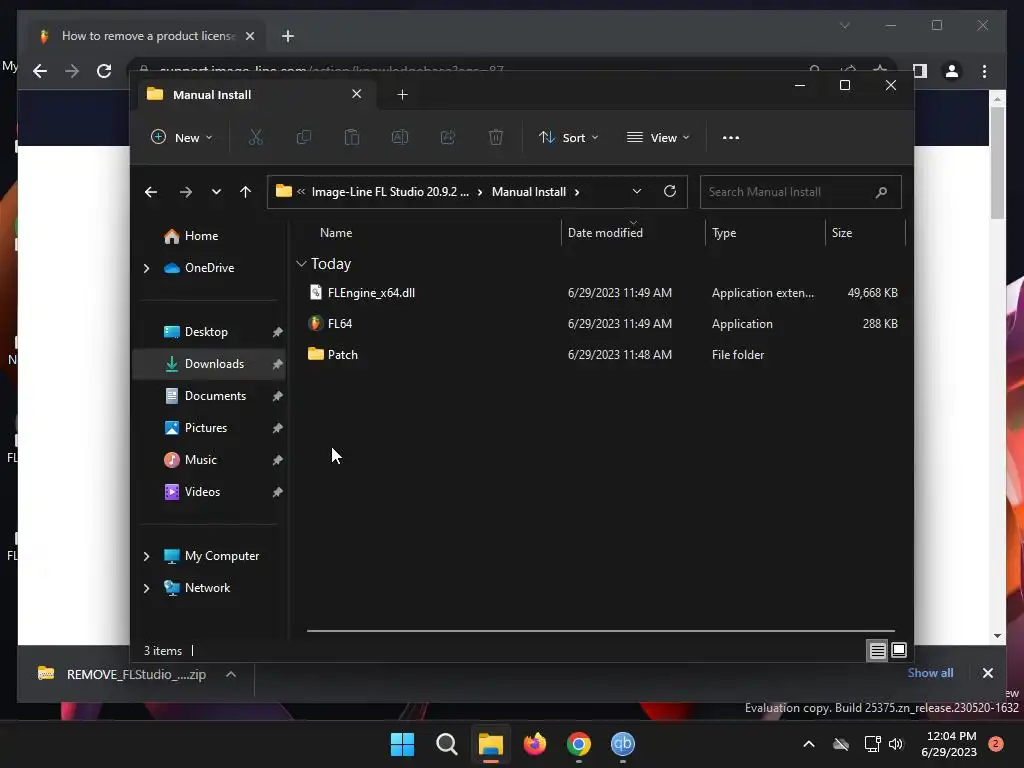Click the Delete trash can icon

point(496,137)
